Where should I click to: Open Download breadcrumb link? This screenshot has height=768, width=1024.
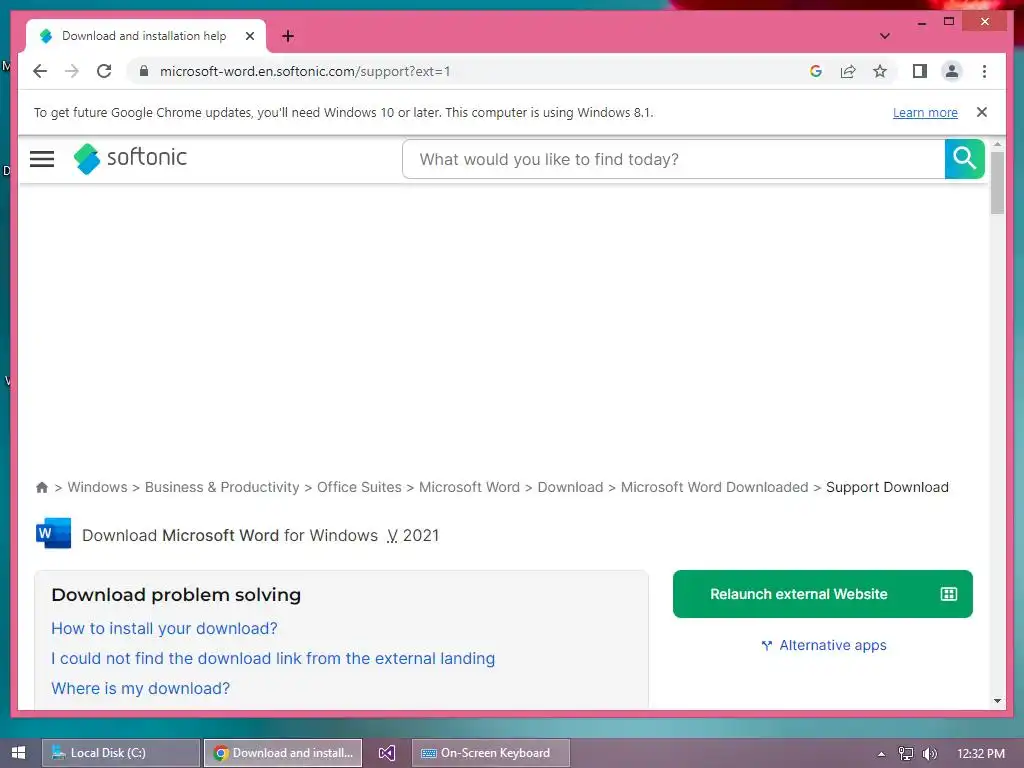click(x=570, y=487)
